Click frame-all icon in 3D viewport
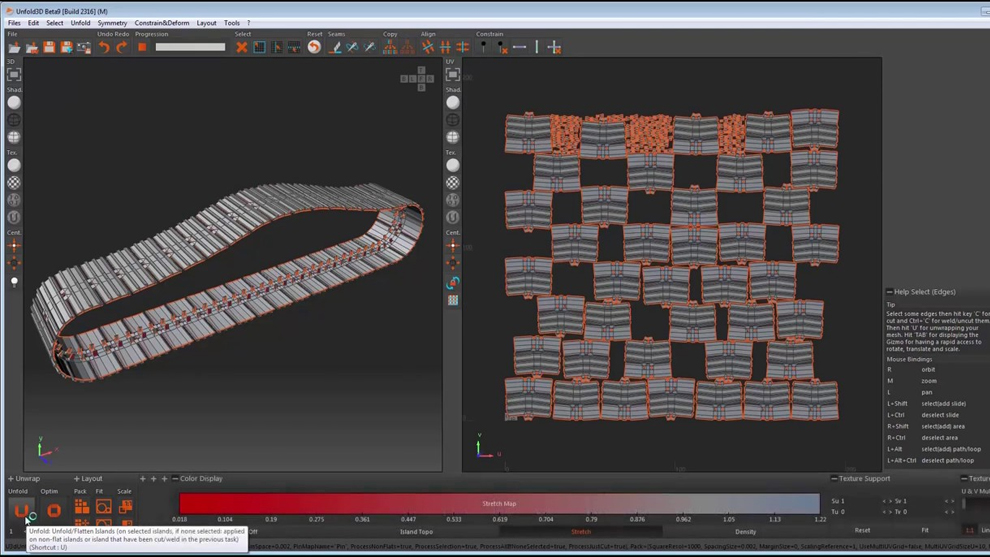This screenshot has width=990, height=557. tap(14, 75)
